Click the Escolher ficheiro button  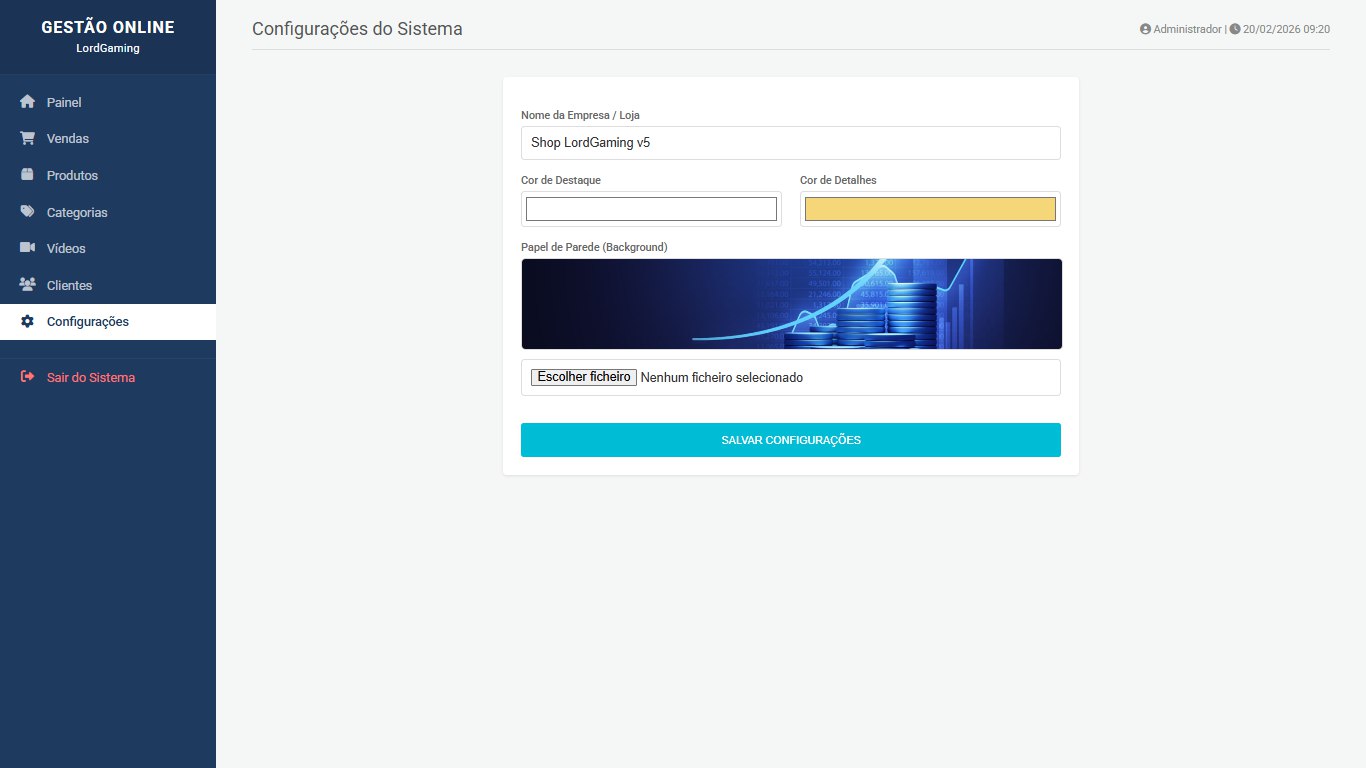[x=583, y=377]
